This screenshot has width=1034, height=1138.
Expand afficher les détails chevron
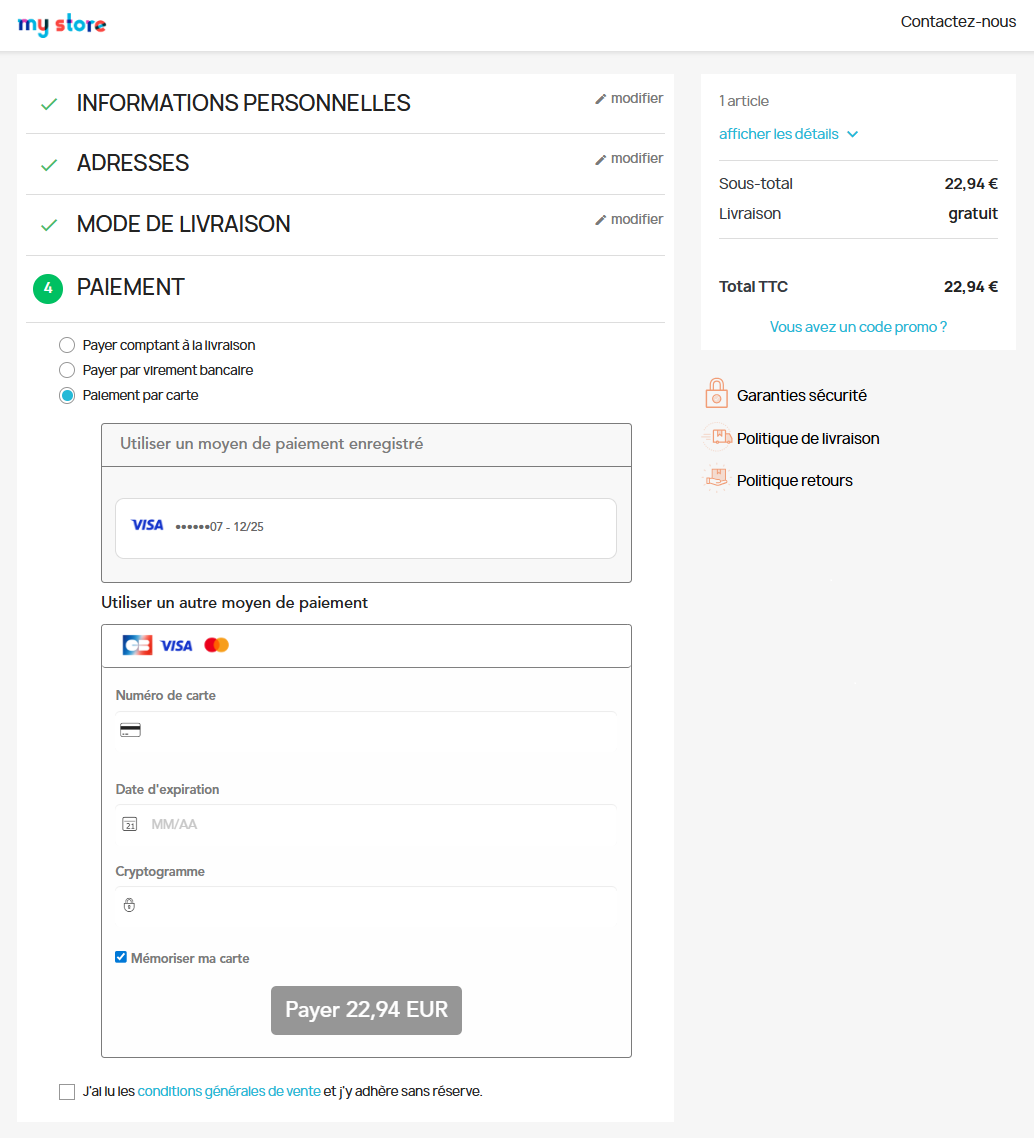pos(853,134)
